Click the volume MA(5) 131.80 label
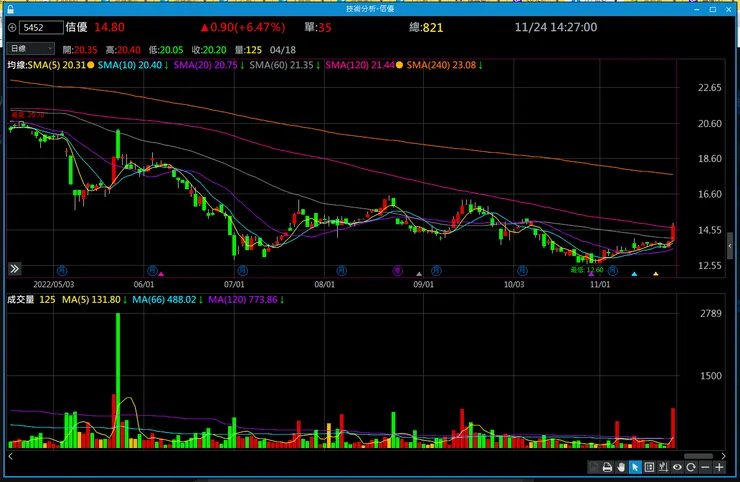740x482 pixels. point(91,300)
